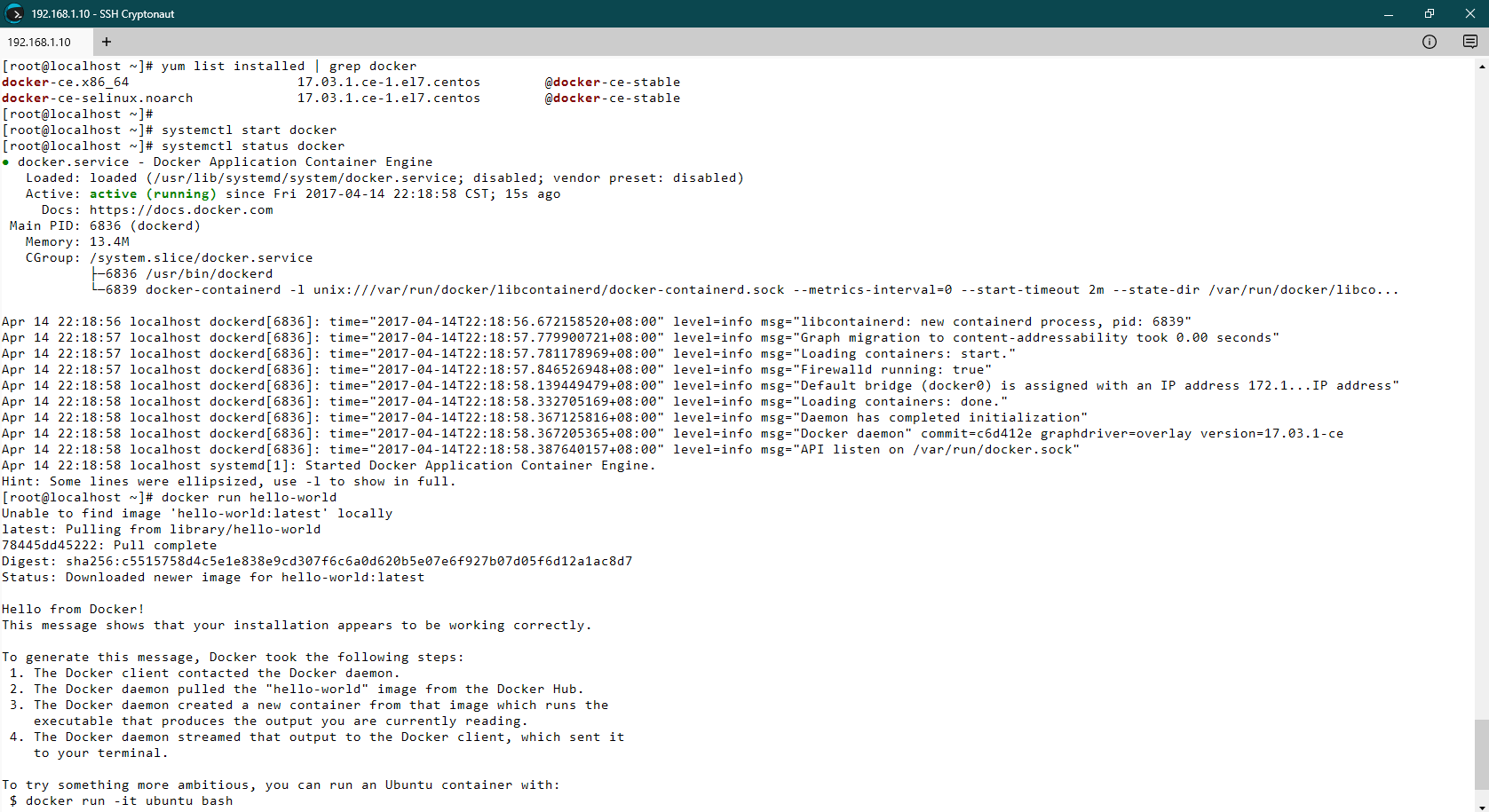Click 'Status: Downloaded newer image' line
Screen dimensions: 1489x812
(x=213, y=578)
